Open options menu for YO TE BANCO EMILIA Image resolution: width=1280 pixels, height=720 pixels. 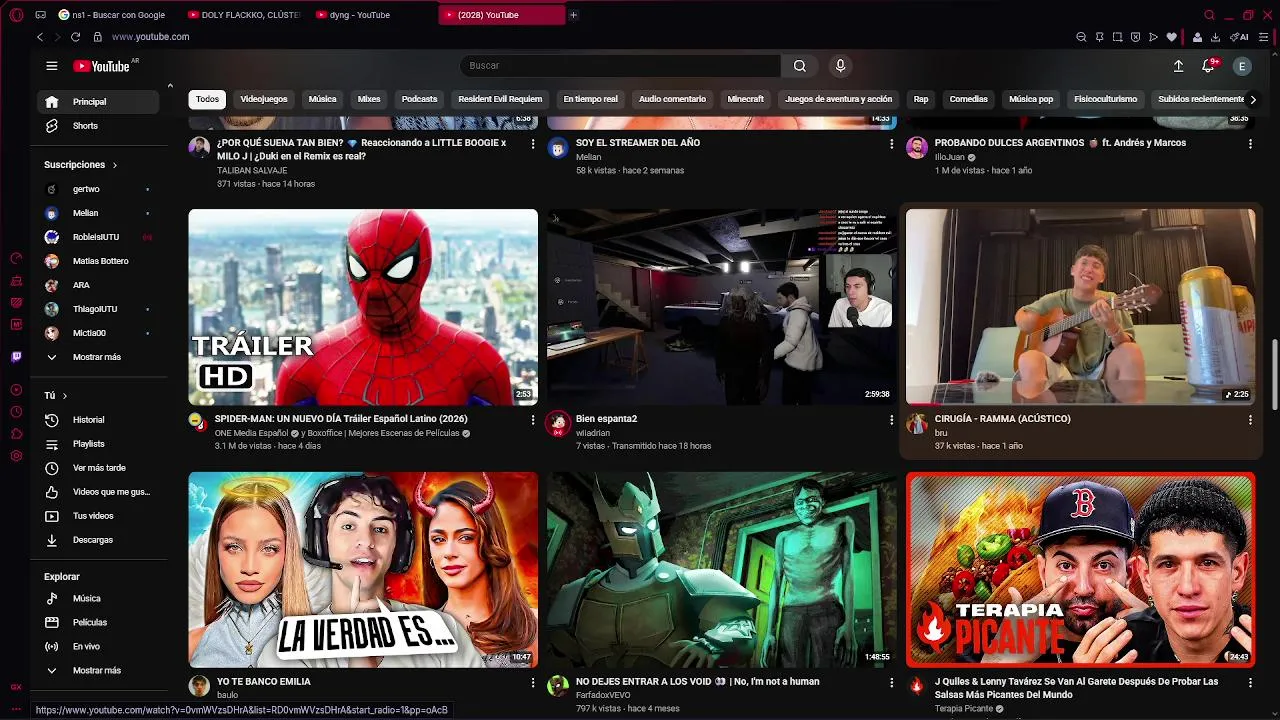click(x=532, y=683)
